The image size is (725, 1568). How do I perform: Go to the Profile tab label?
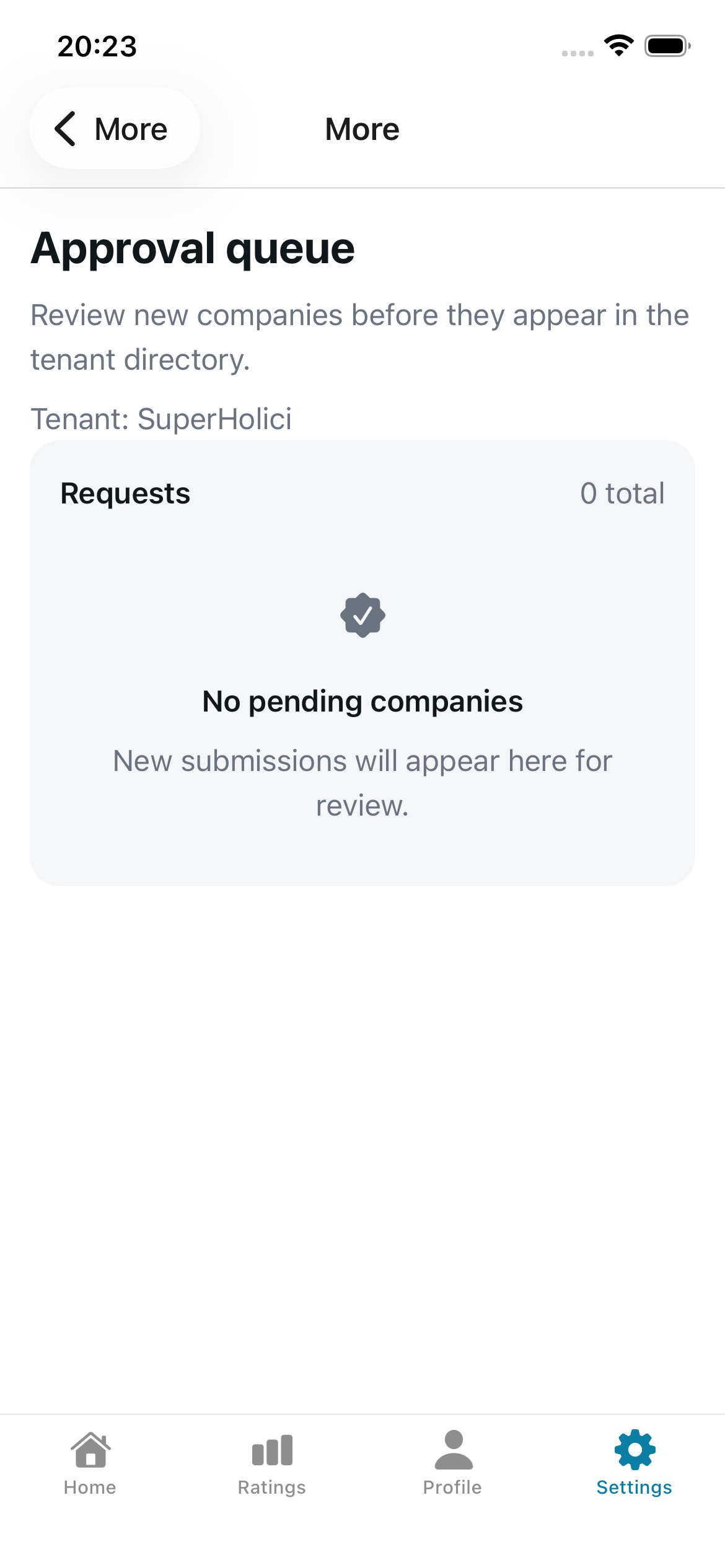pos(452,1487)
